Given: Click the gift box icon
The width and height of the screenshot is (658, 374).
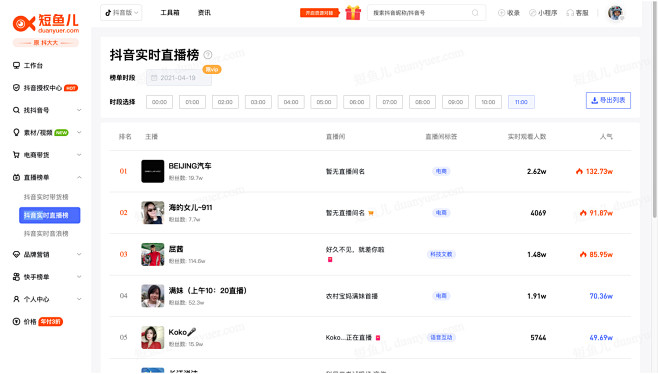Looking at the screenshot, I should [353, 13].
